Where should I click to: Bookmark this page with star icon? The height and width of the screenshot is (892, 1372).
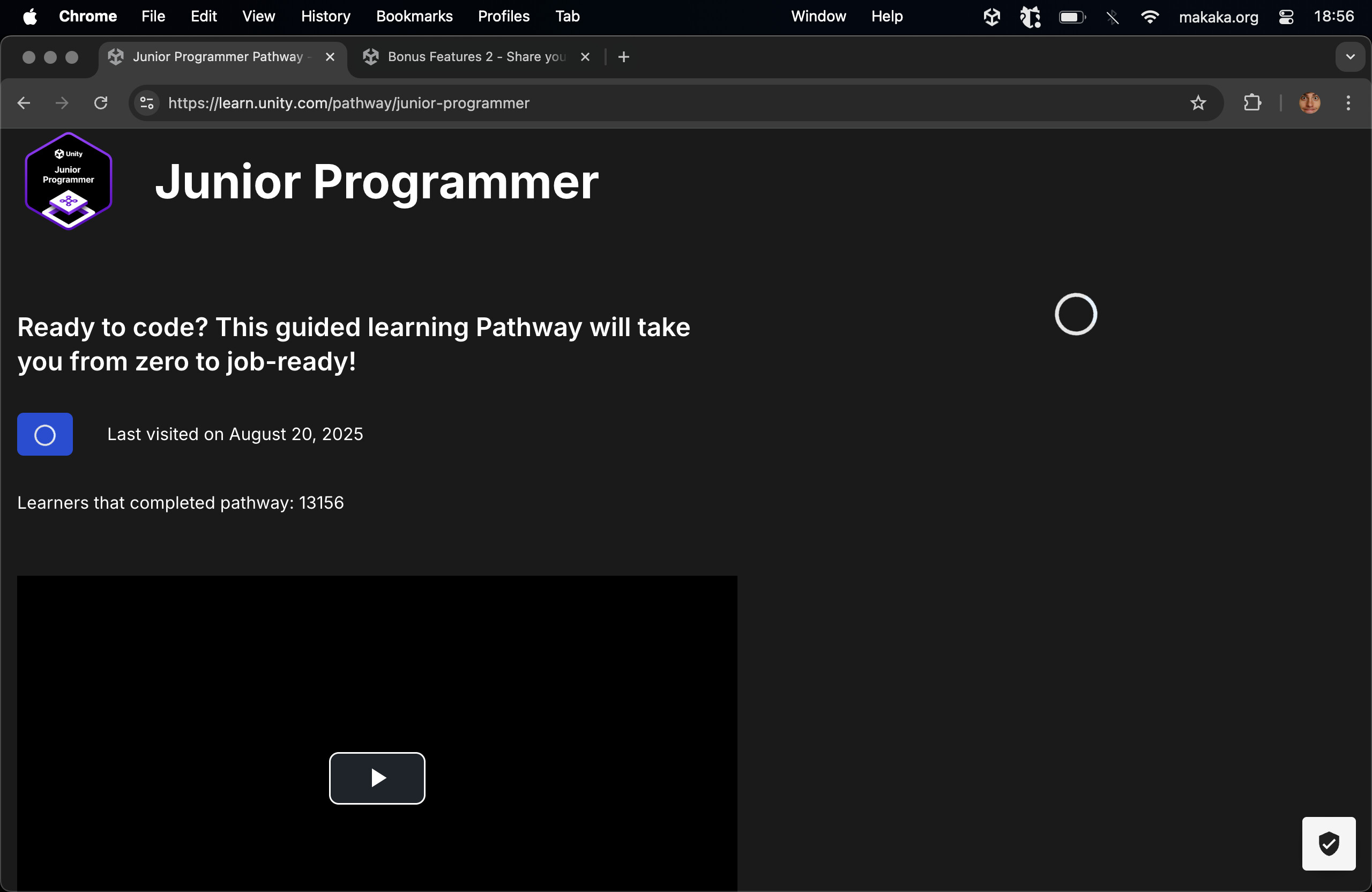(x=1198, y=103)
